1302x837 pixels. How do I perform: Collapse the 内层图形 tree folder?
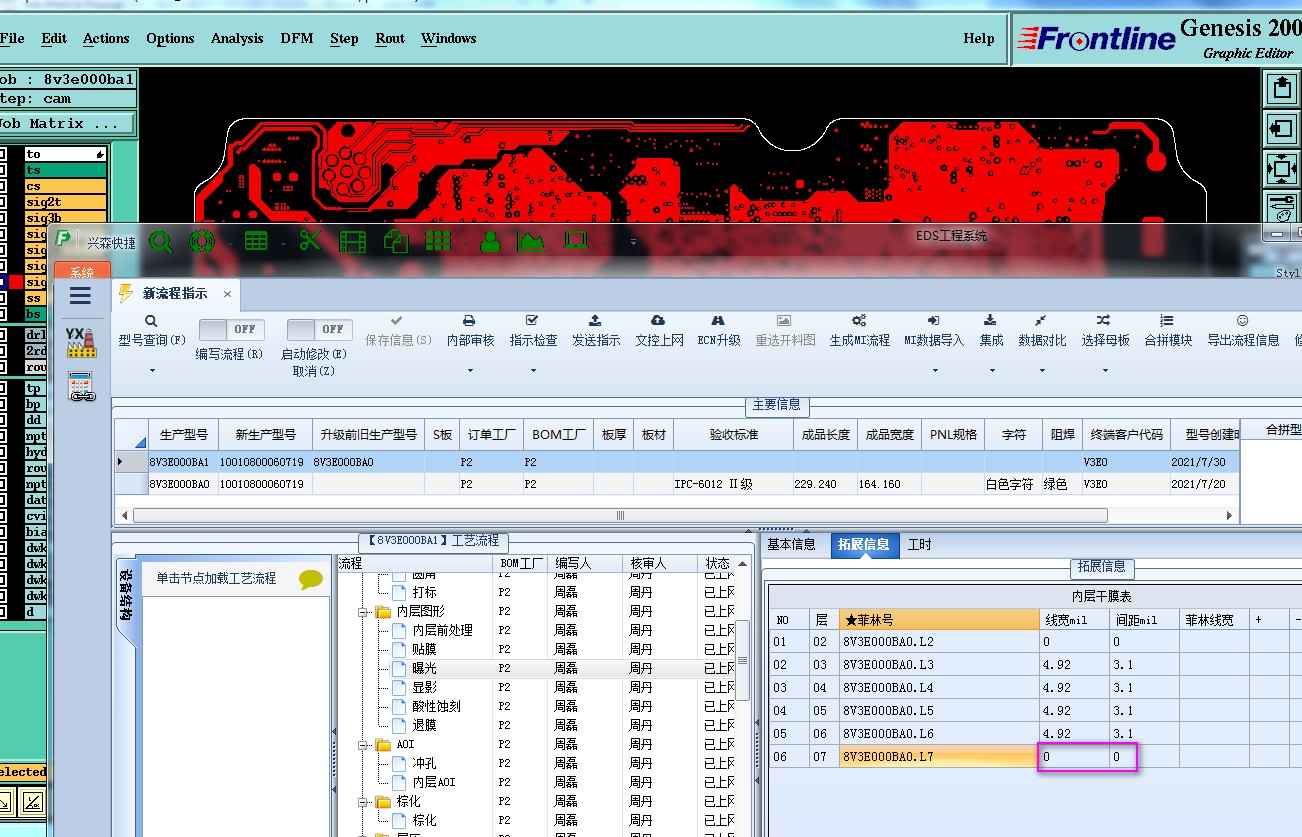[361, 611]
